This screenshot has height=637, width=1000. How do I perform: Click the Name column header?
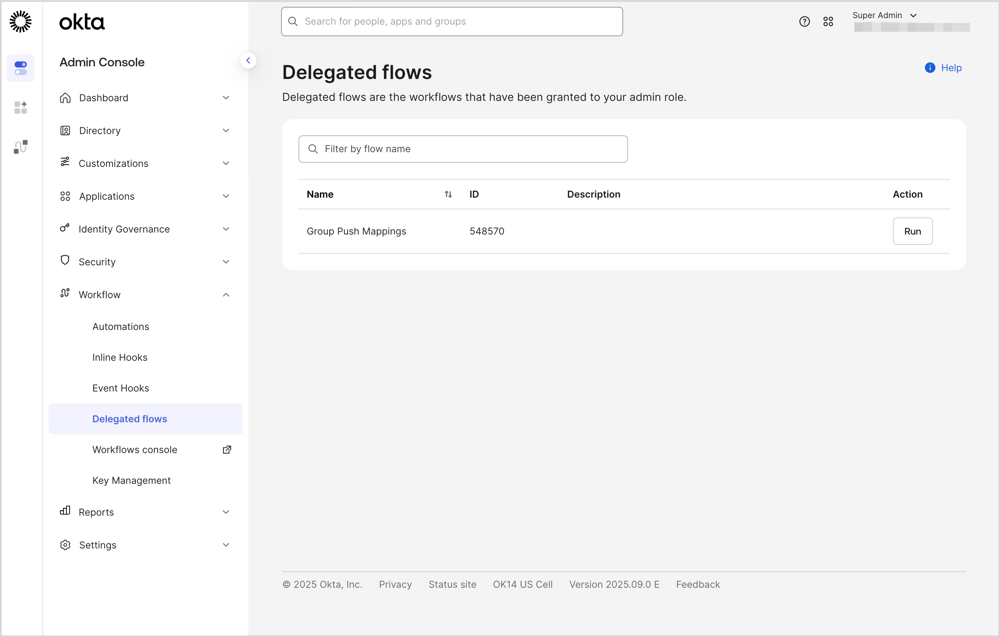click(320, 194)
